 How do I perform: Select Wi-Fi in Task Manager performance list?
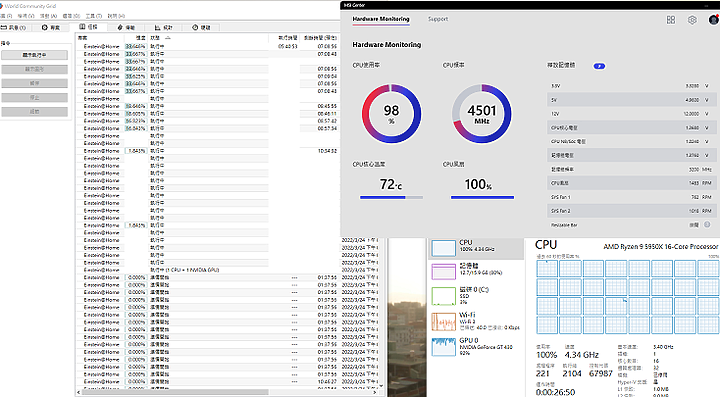[476, 321]
